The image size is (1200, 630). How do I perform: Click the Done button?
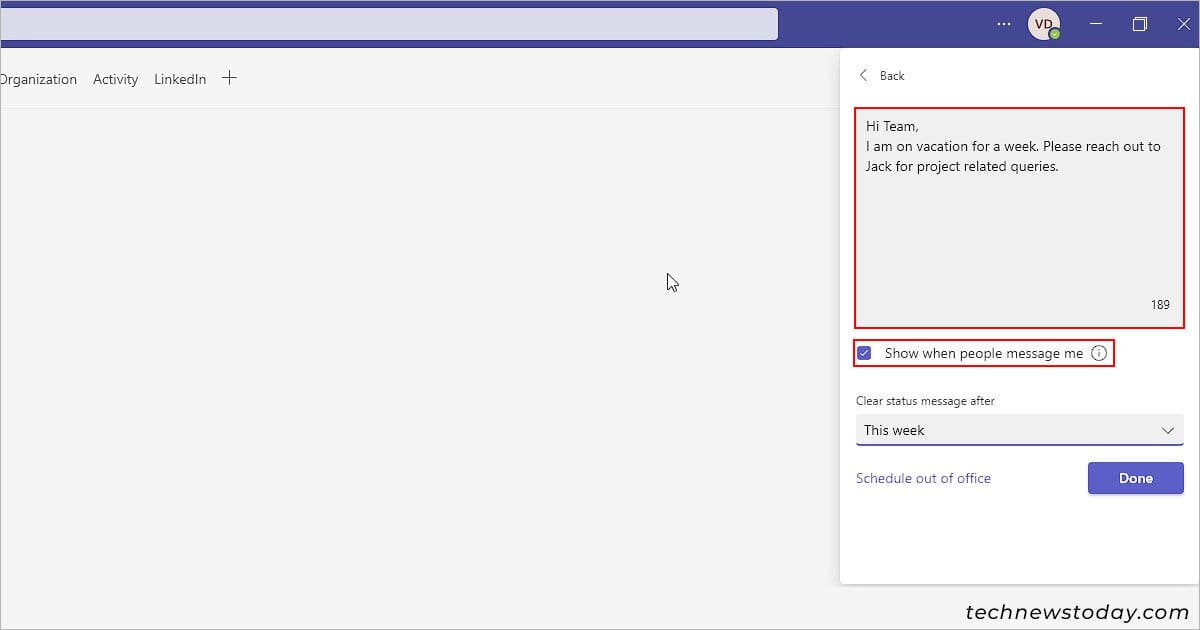(1136, 478)
